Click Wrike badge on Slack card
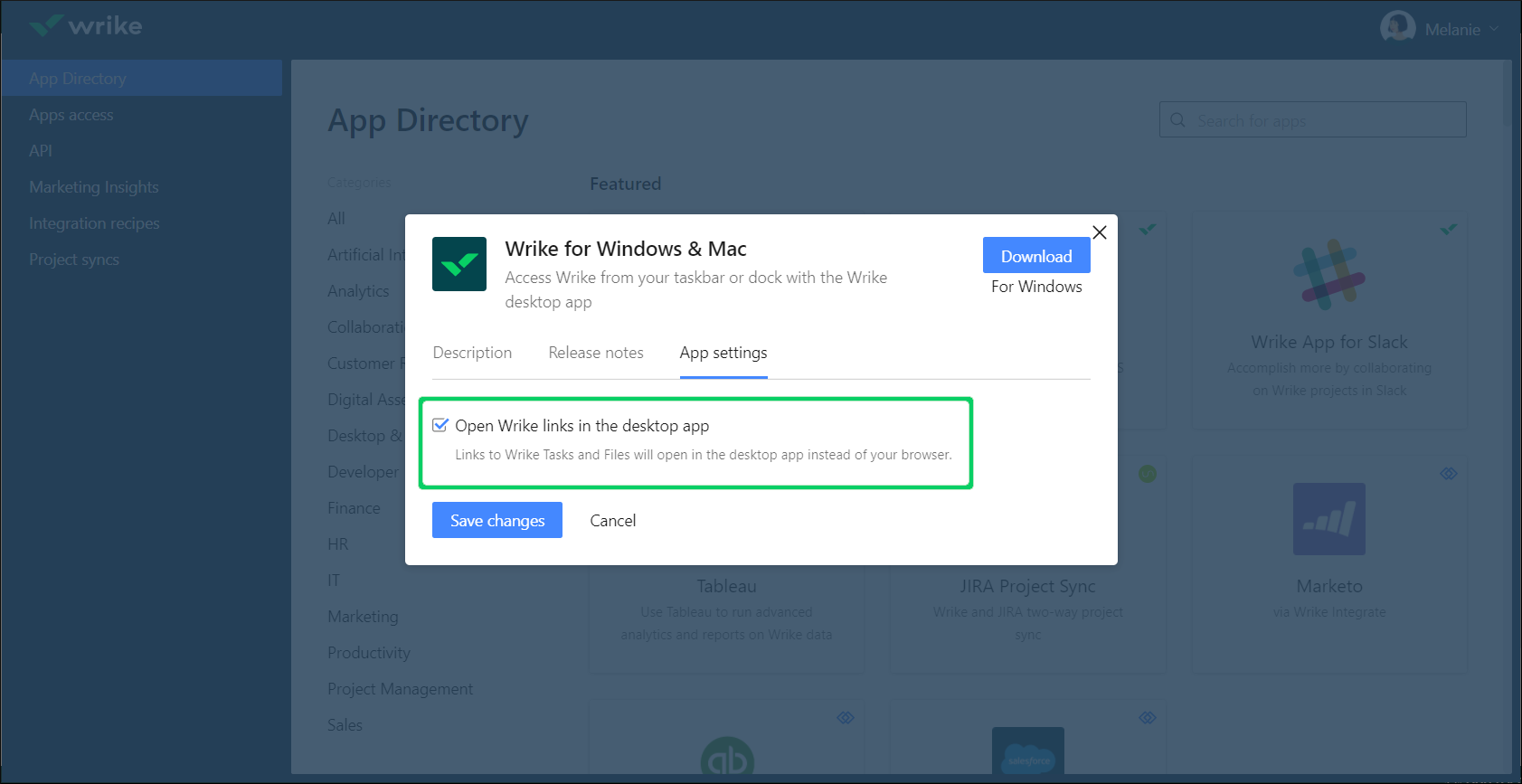 click(1449, 230)
